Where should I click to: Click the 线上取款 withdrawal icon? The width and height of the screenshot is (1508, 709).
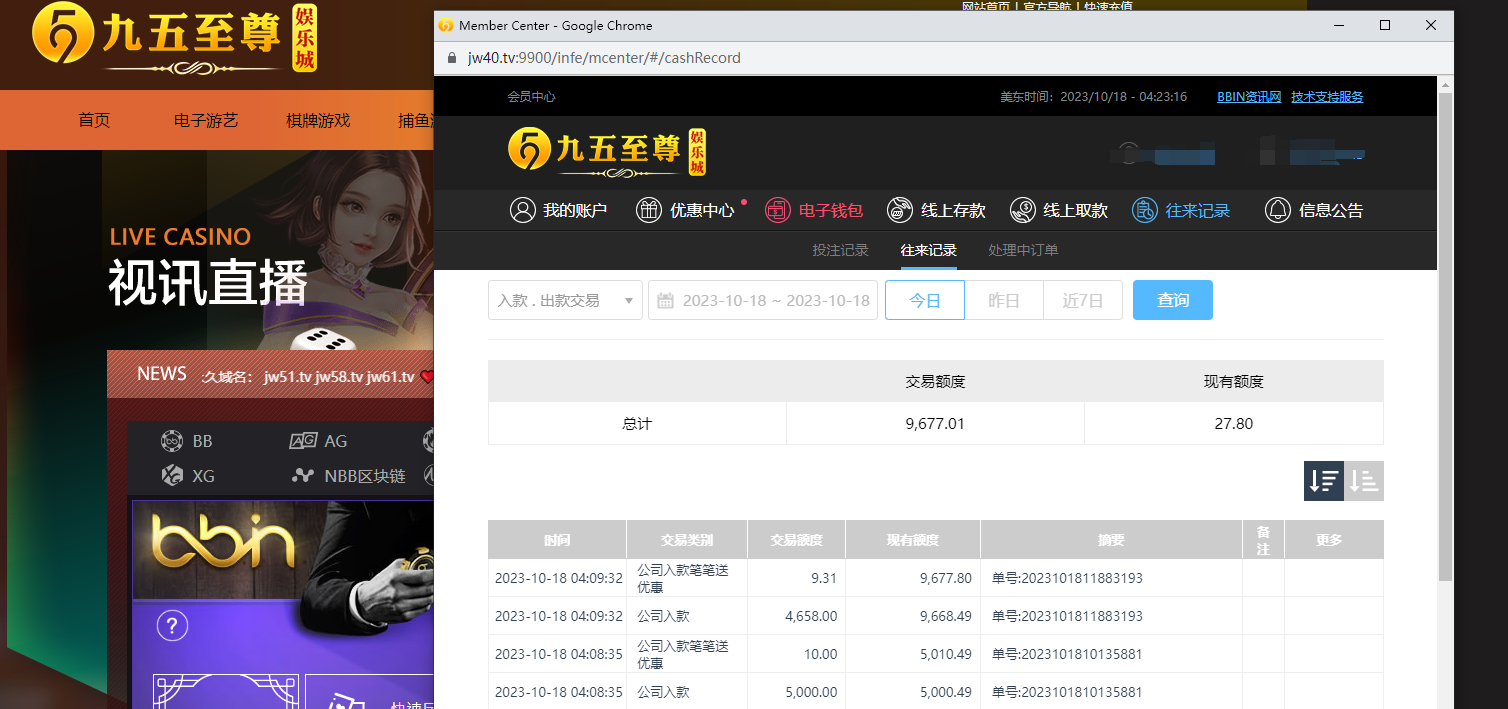(x=1023, y=210)
